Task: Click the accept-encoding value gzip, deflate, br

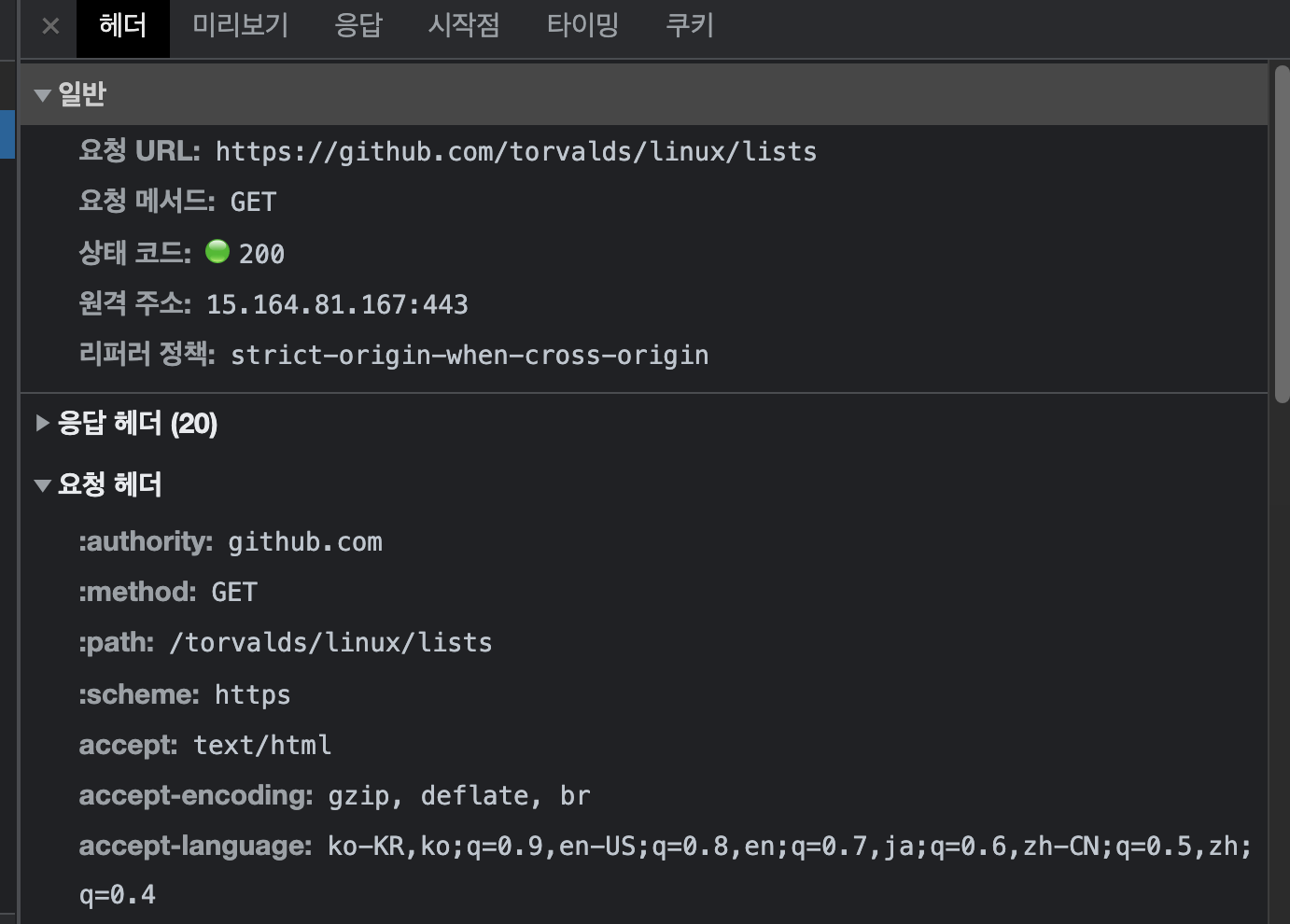Action: [458, 795]
